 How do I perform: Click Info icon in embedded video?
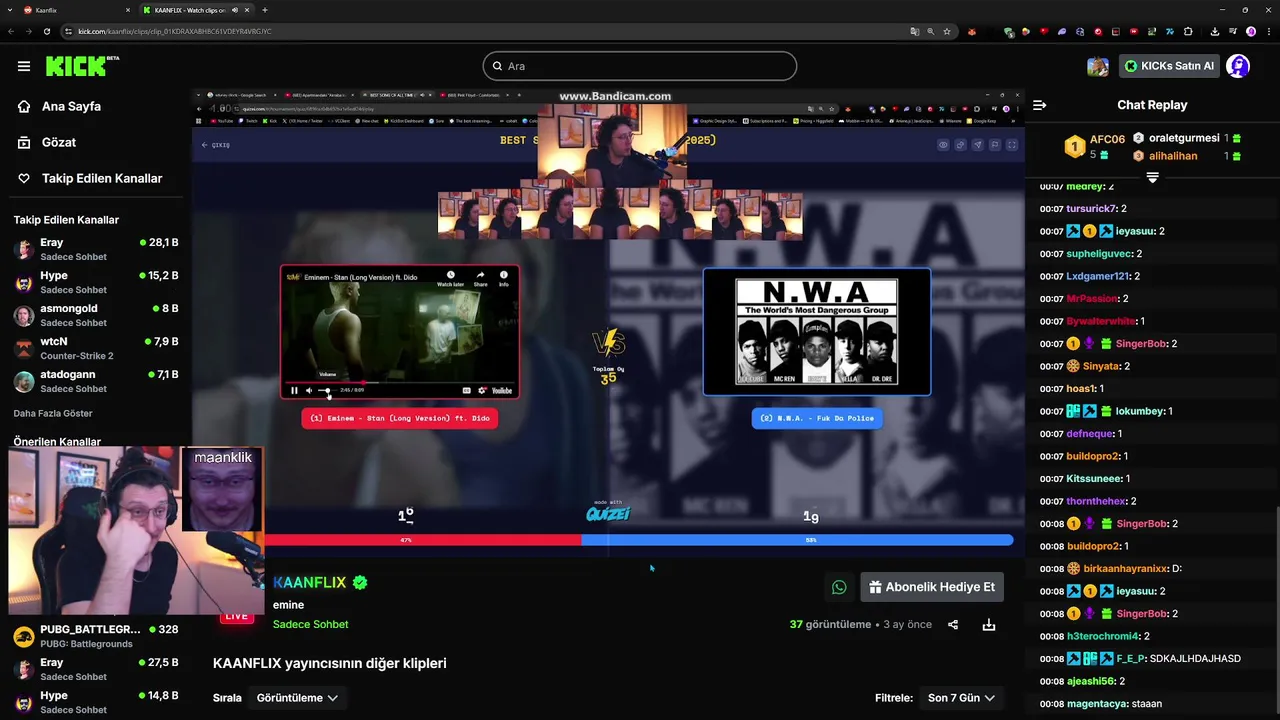pos(503,278)
